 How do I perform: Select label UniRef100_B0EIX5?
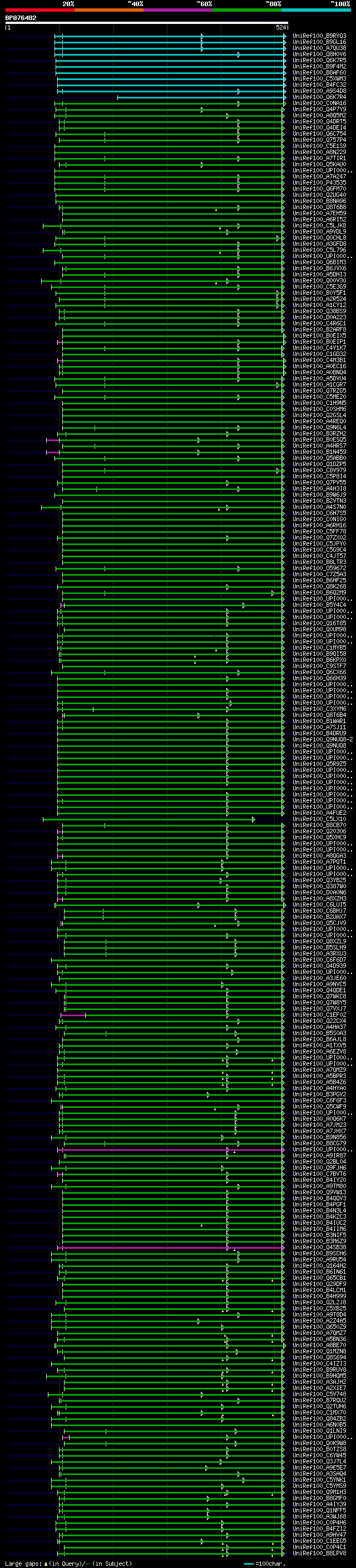tap(319, 336)
